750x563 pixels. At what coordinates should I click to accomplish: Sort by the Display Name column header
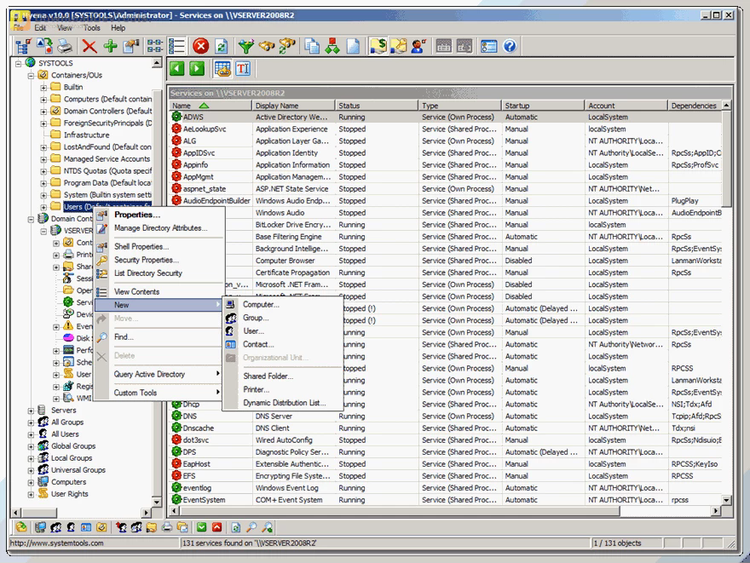click(293, 105)
